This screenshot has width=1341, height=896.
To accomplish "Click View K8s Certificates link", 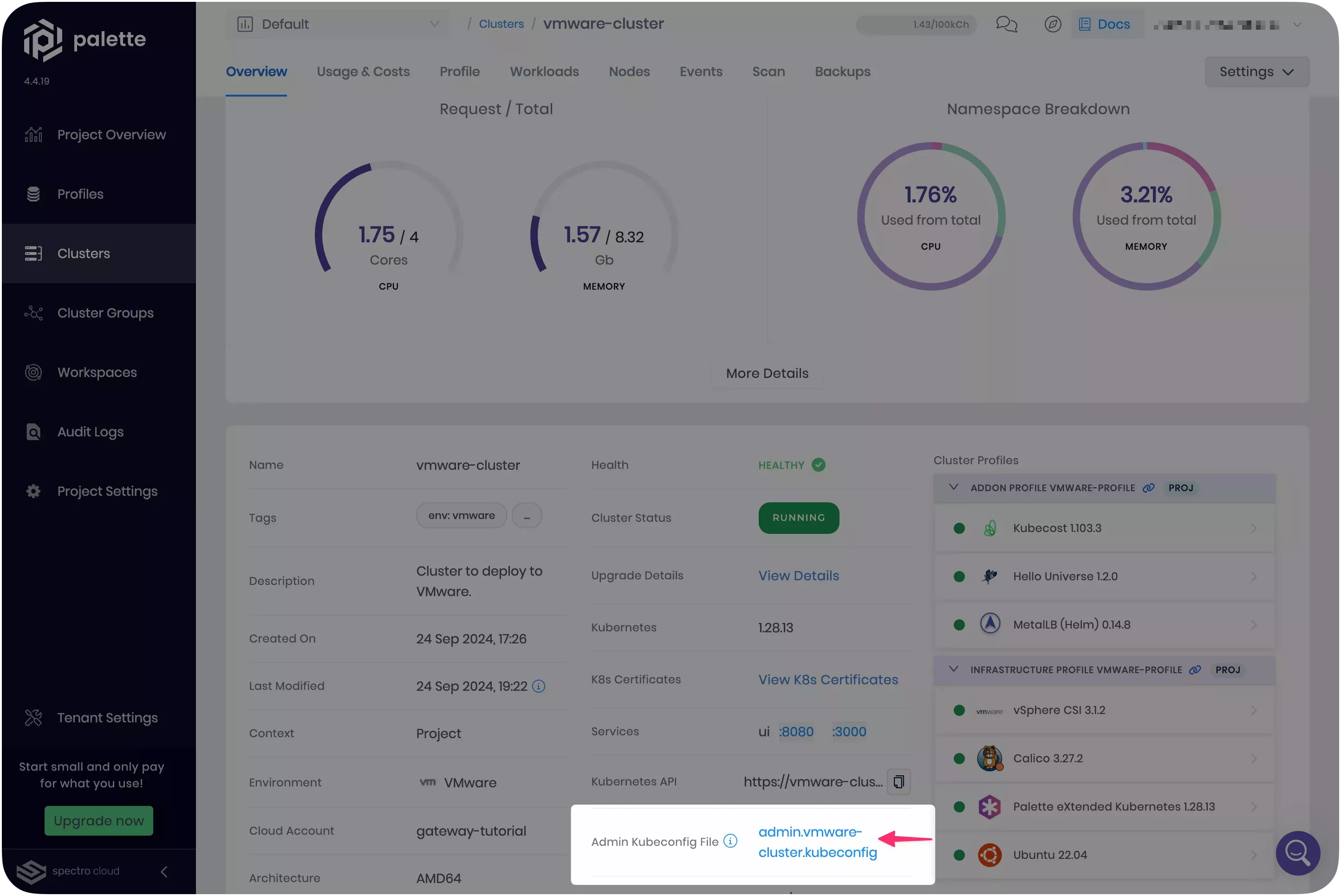I will pos(828,680).
